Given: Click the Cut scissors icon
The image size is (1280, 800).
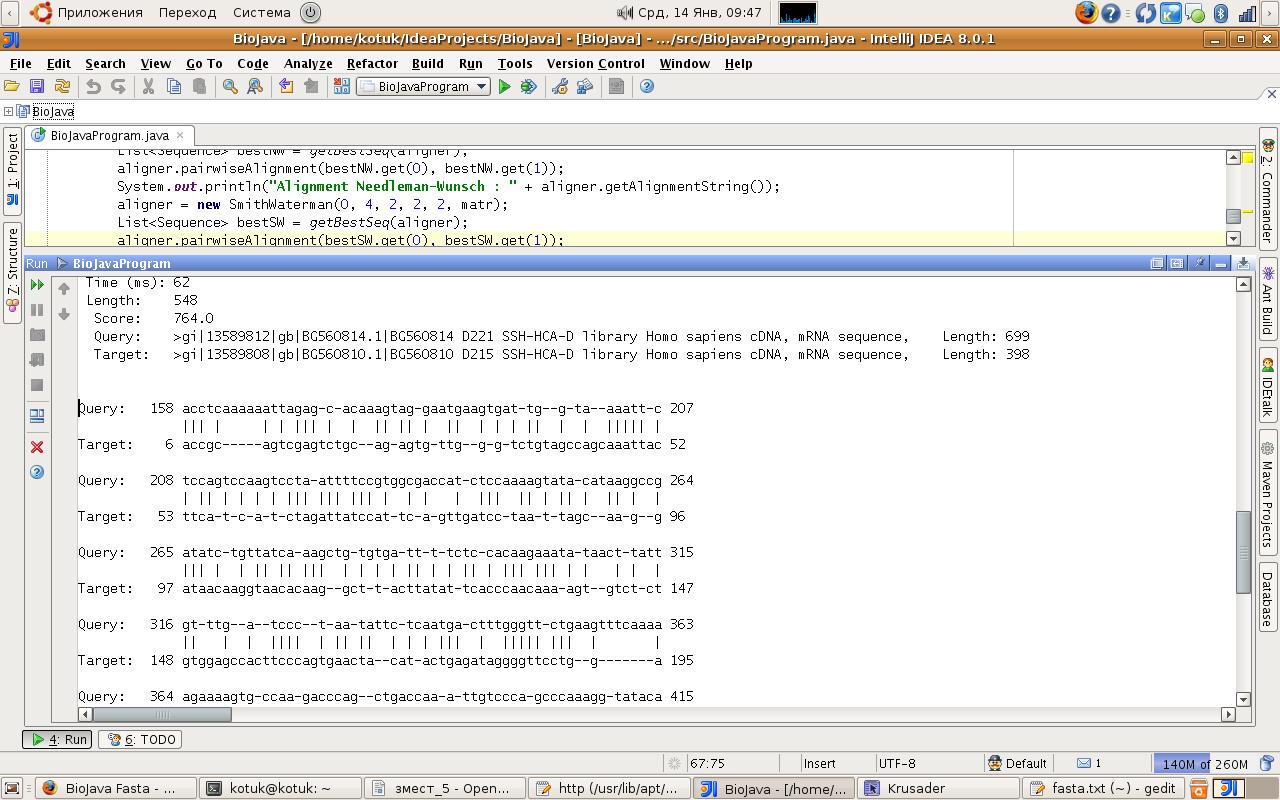Looking at the screenshot, I should (148, 87).
